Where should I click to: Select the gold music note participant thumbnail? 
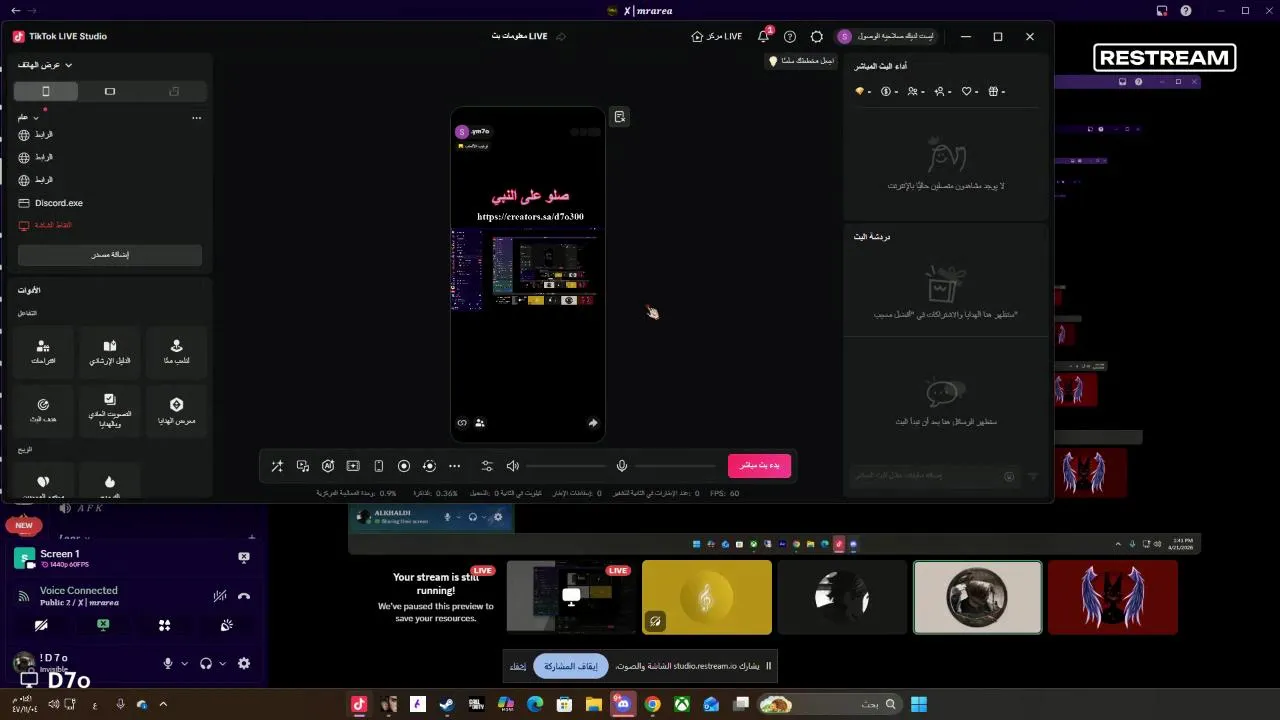pyautogui.click(x=707, y=597)
